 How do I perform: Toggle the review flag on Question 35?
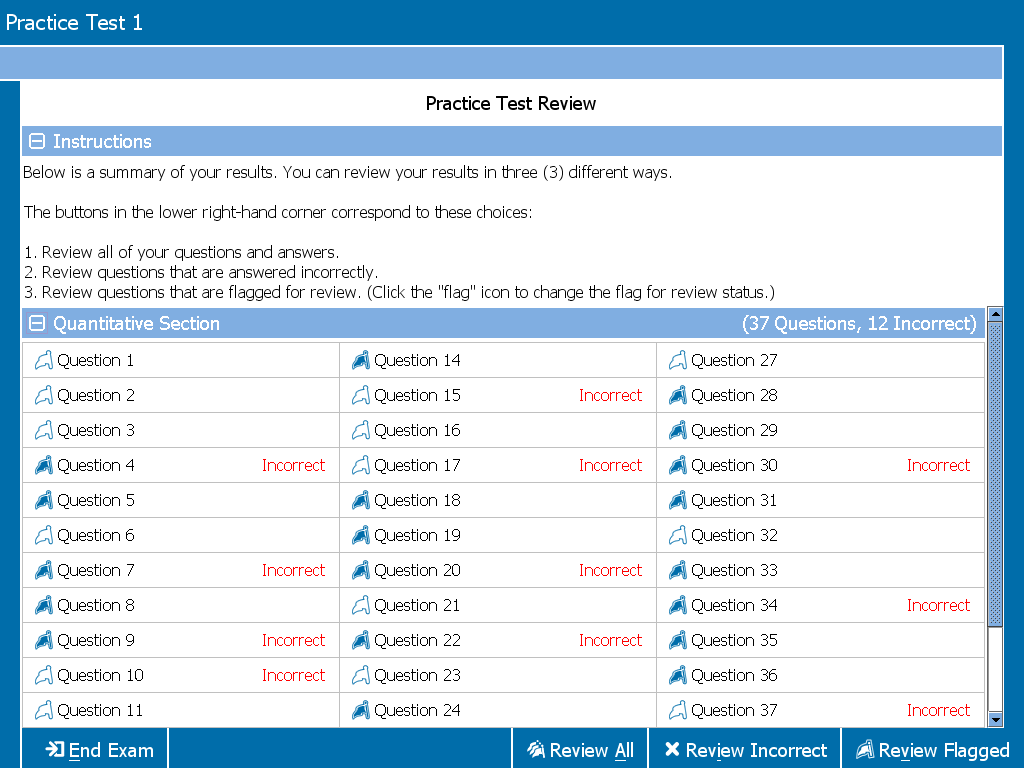(677, 640)
